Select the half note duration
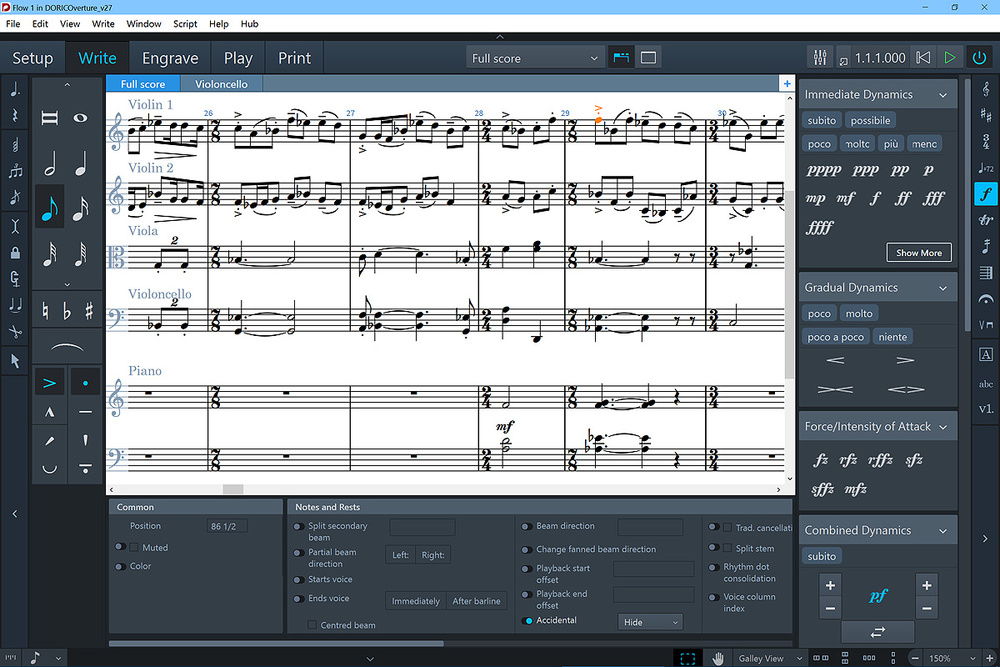This screenshot has width=1000, height=667. (50, 163)
